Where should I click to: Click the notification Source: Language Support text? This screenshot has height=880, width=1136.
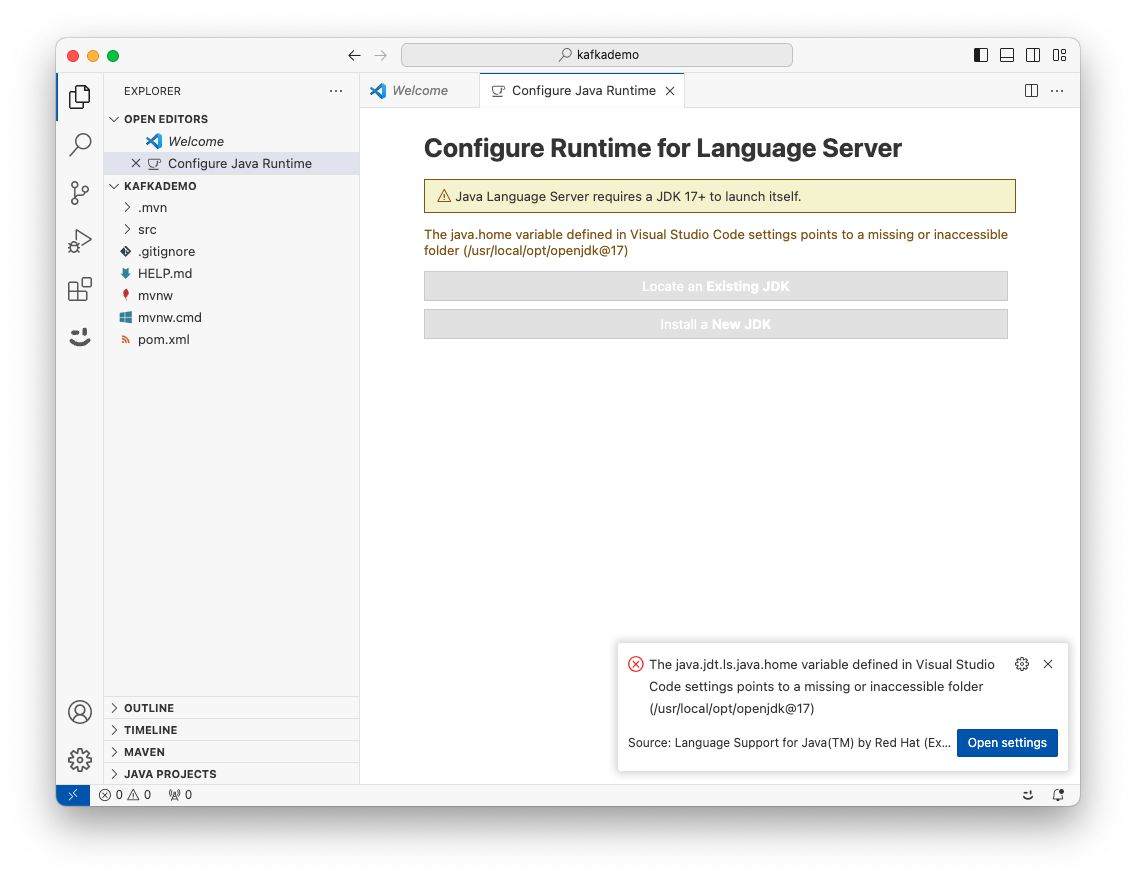click(x=789, y=742)
